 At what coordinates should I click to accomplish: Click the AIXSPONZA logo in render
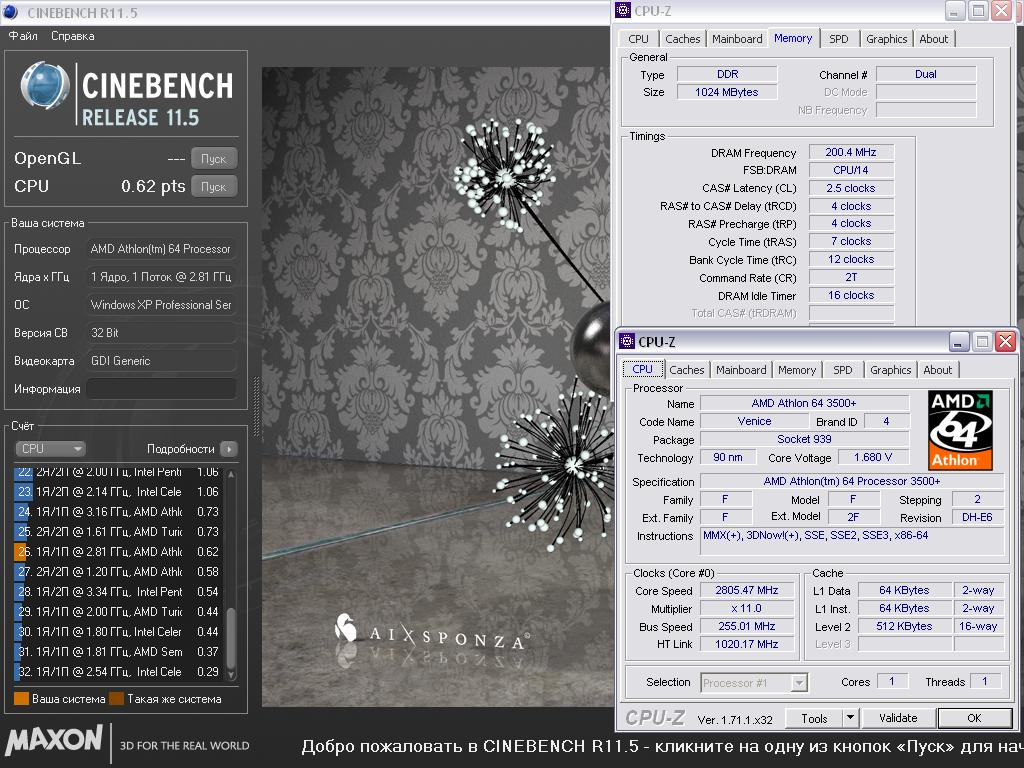click(x=431, y=632)
